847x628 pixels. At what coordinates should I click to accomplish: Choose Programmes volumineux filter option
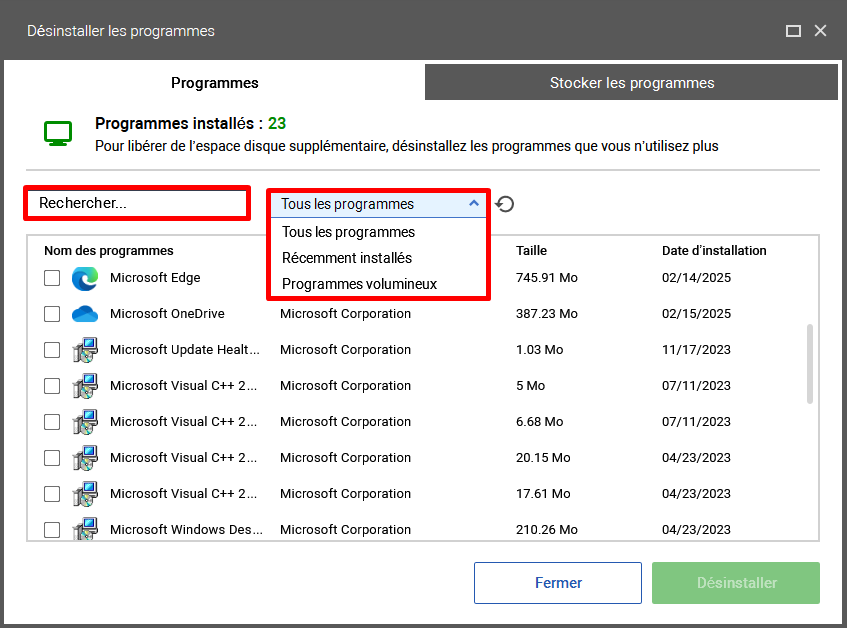359,284
